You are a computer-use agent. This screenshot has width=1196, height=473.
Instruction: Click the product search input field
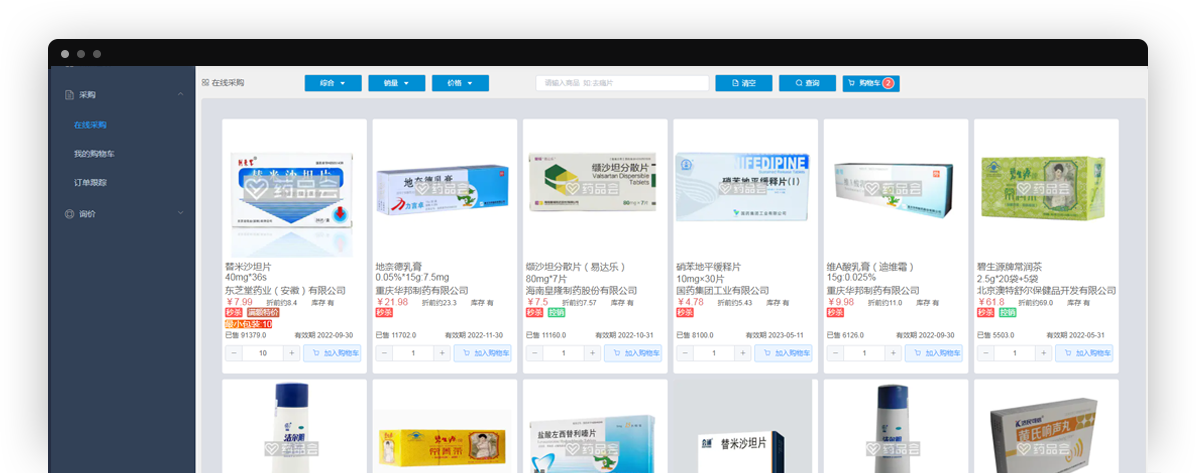click(622, 83)
